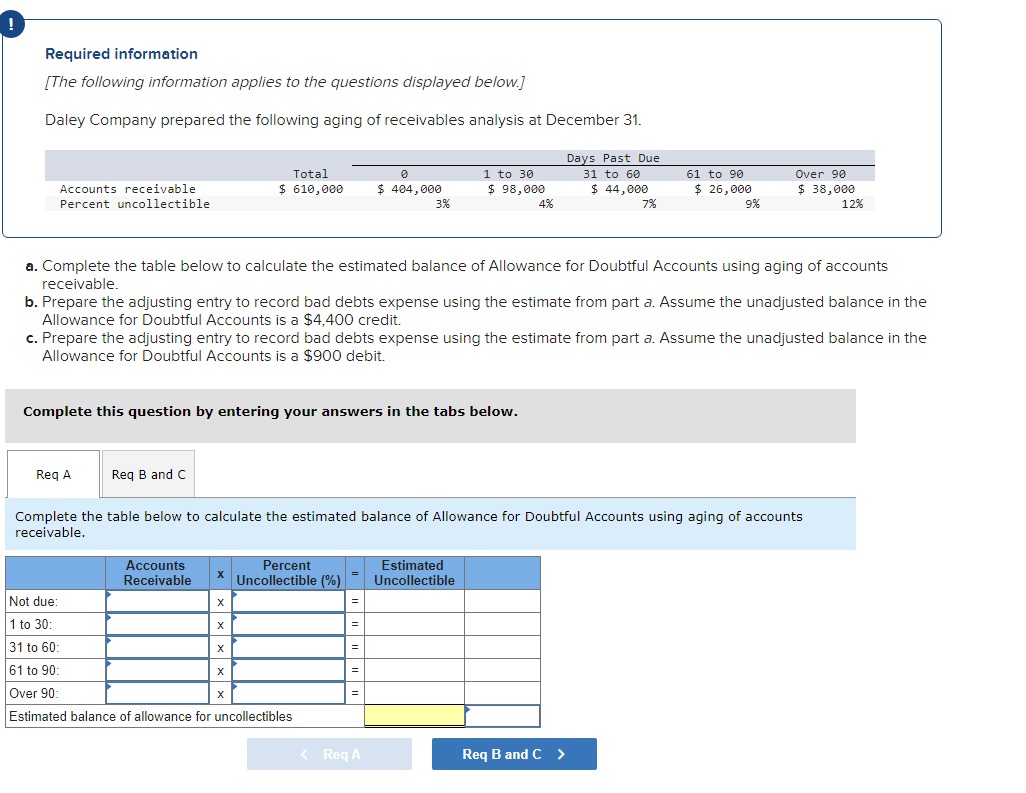Click the Estimated Uncollectible cell for Not due
This screenshot has height=793, width=1026.
coord(412,602)
